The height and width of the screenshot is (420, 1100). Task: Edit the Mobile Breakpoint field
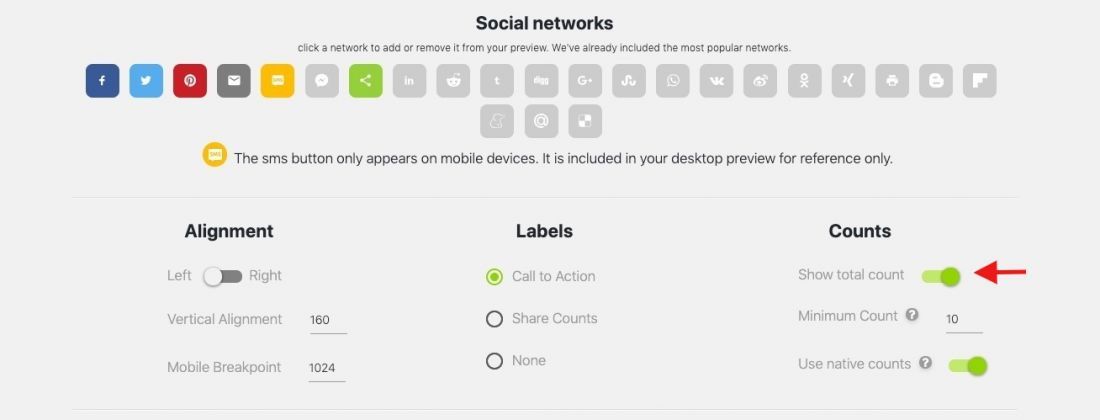click(327, 368)
